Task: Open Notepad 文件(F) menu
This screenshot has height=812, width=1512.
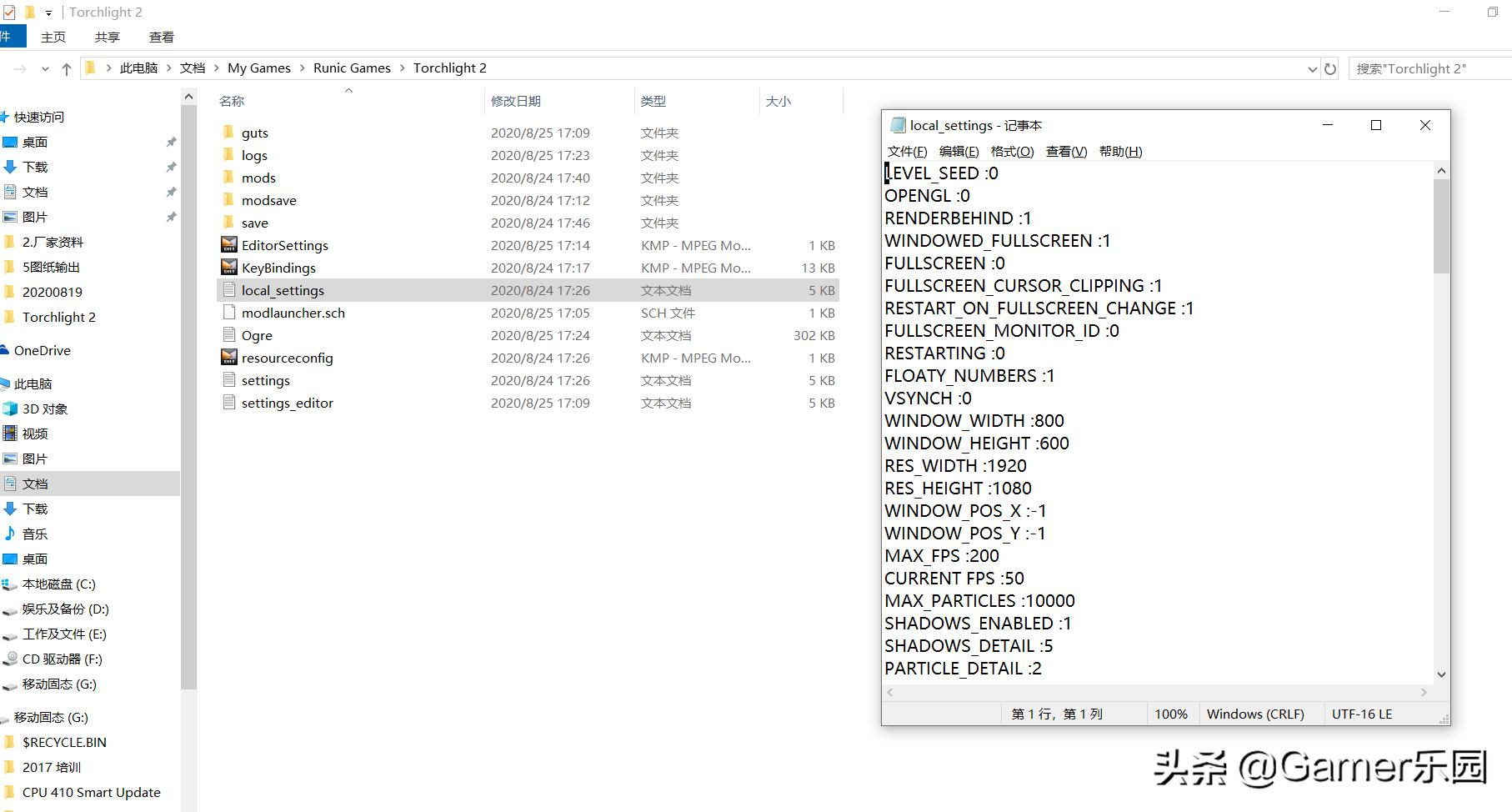Action: [907, 151]
